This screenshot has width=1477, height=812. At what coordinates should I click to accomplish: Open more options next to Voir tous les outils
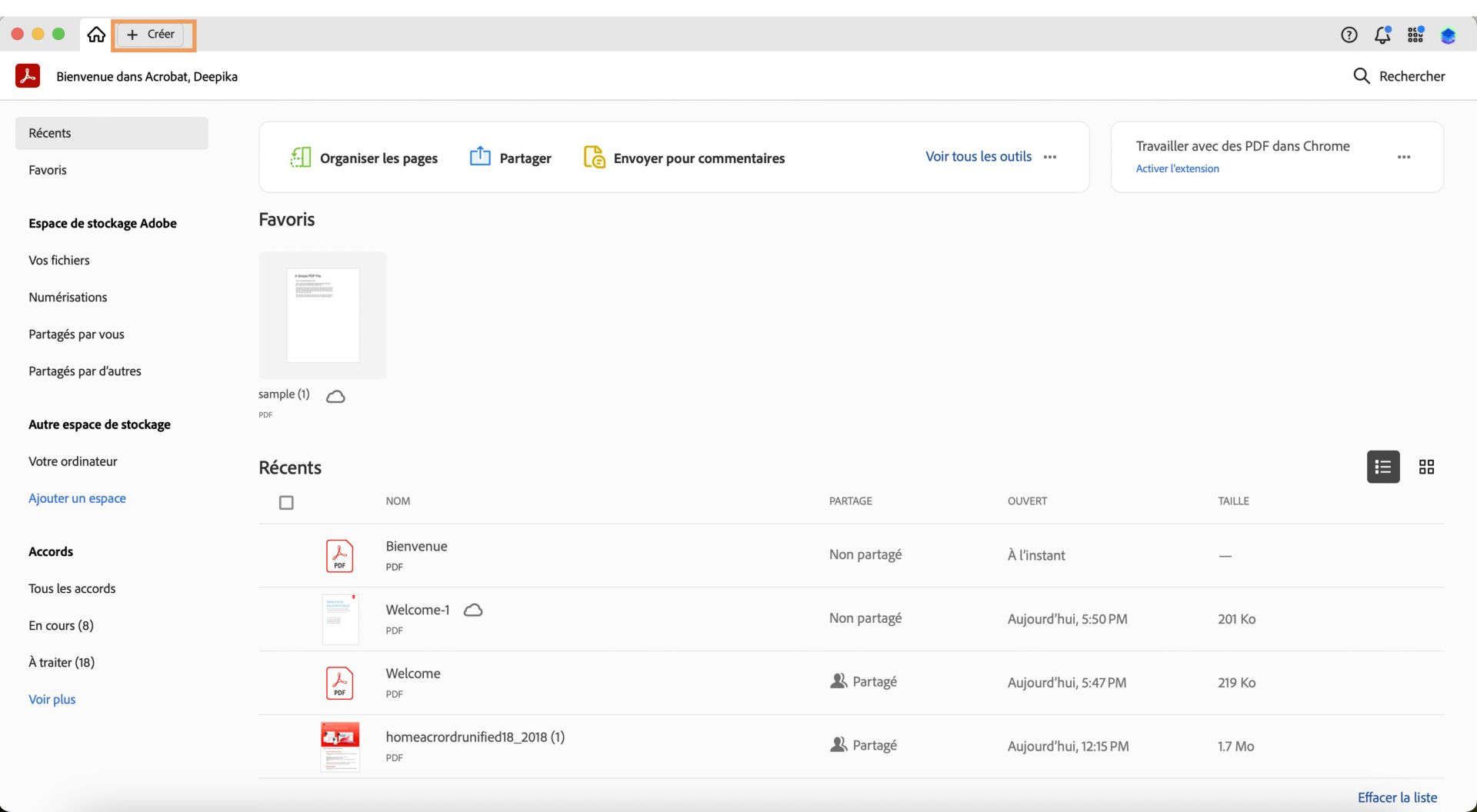pyautogui.click(x=1050, y=157)
